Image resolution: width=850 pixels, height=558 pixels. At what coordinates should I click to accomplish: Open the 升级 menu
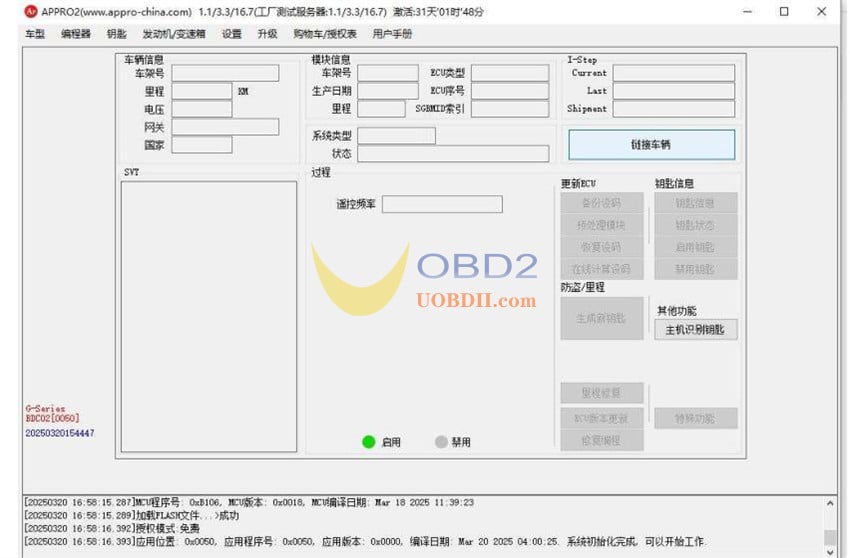267,34
